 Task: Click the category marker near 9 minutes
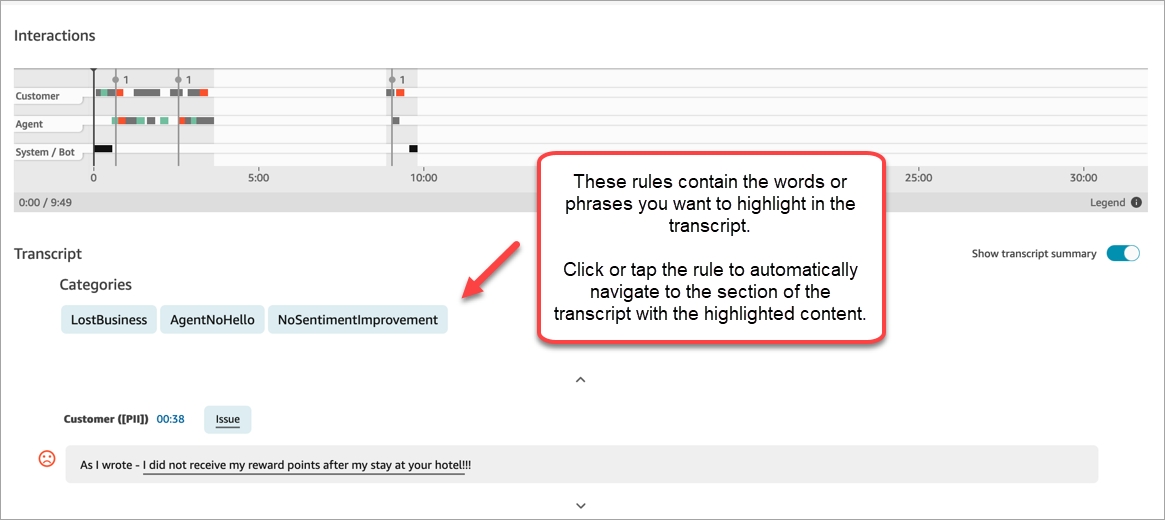[392, 79]
